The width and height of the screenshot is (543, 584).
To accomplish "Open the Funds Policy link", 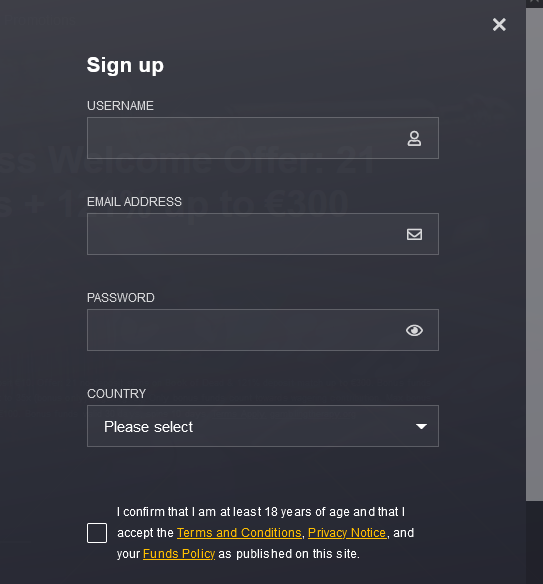I will click(179, 554).
